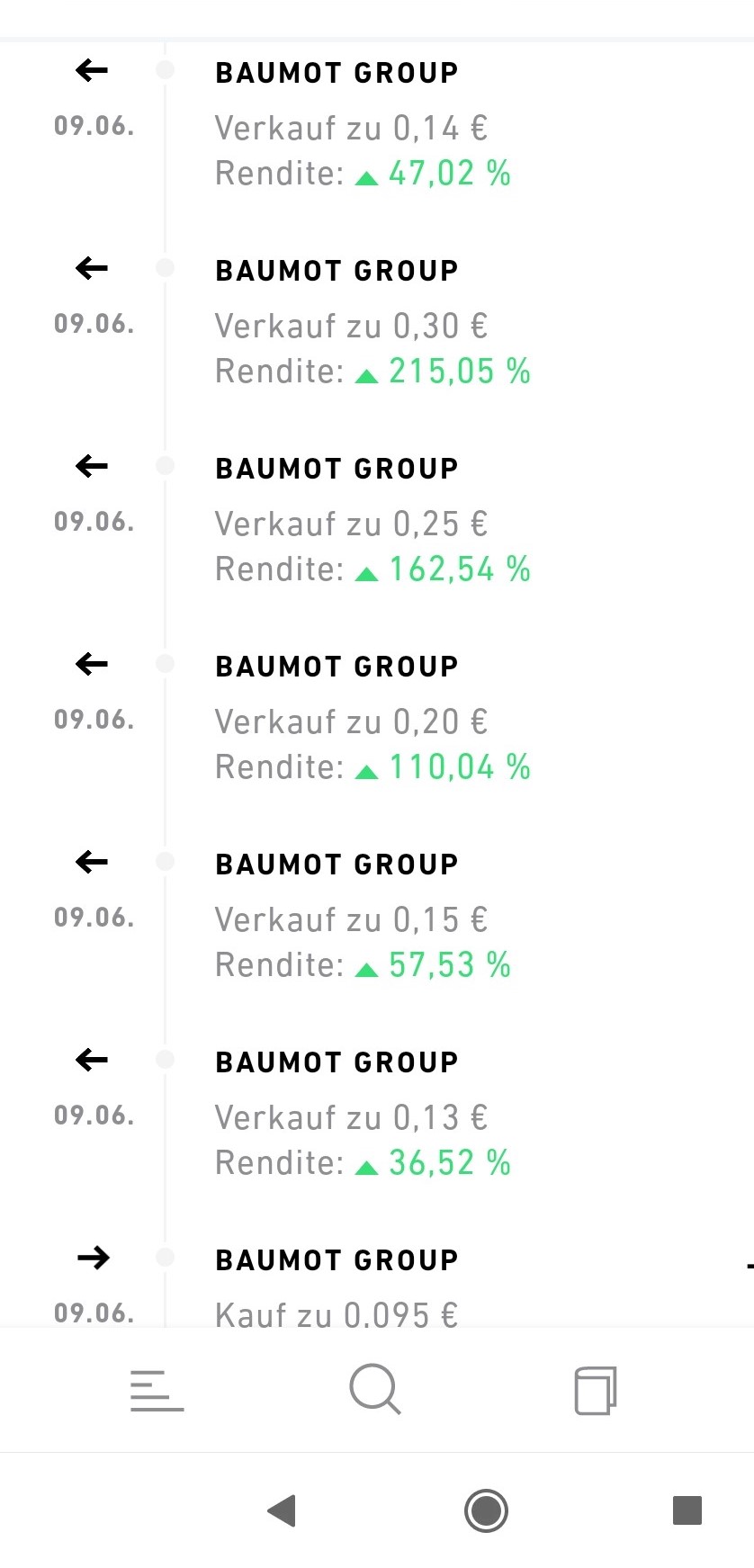Open the timeline list icon in bottom bar

[157, 1391]
